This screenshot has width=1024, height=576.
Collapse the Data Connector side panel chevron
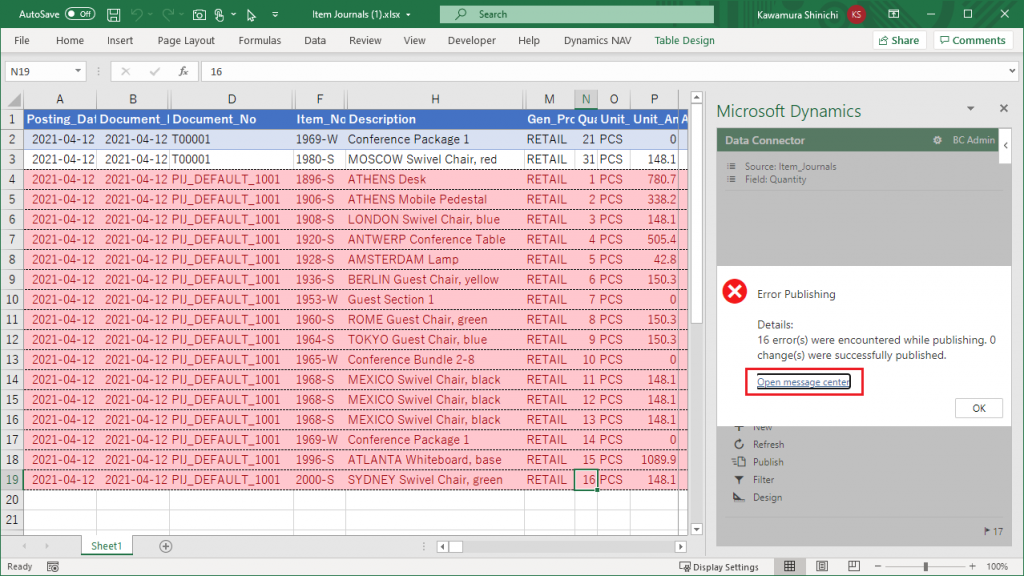coord(1006,146)
